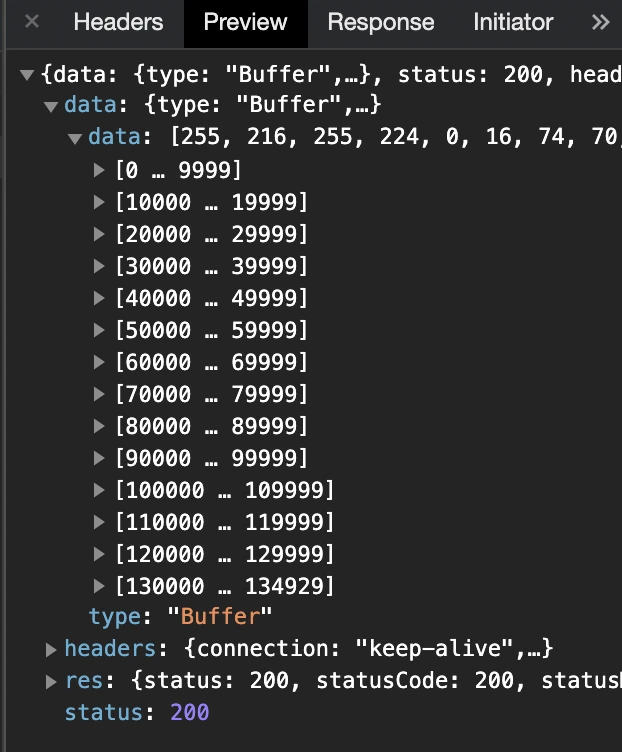Image resolution: width=622 pixels, height=752 pixels.
Task: Click the active Preview tab
Action: pos(245,22)
